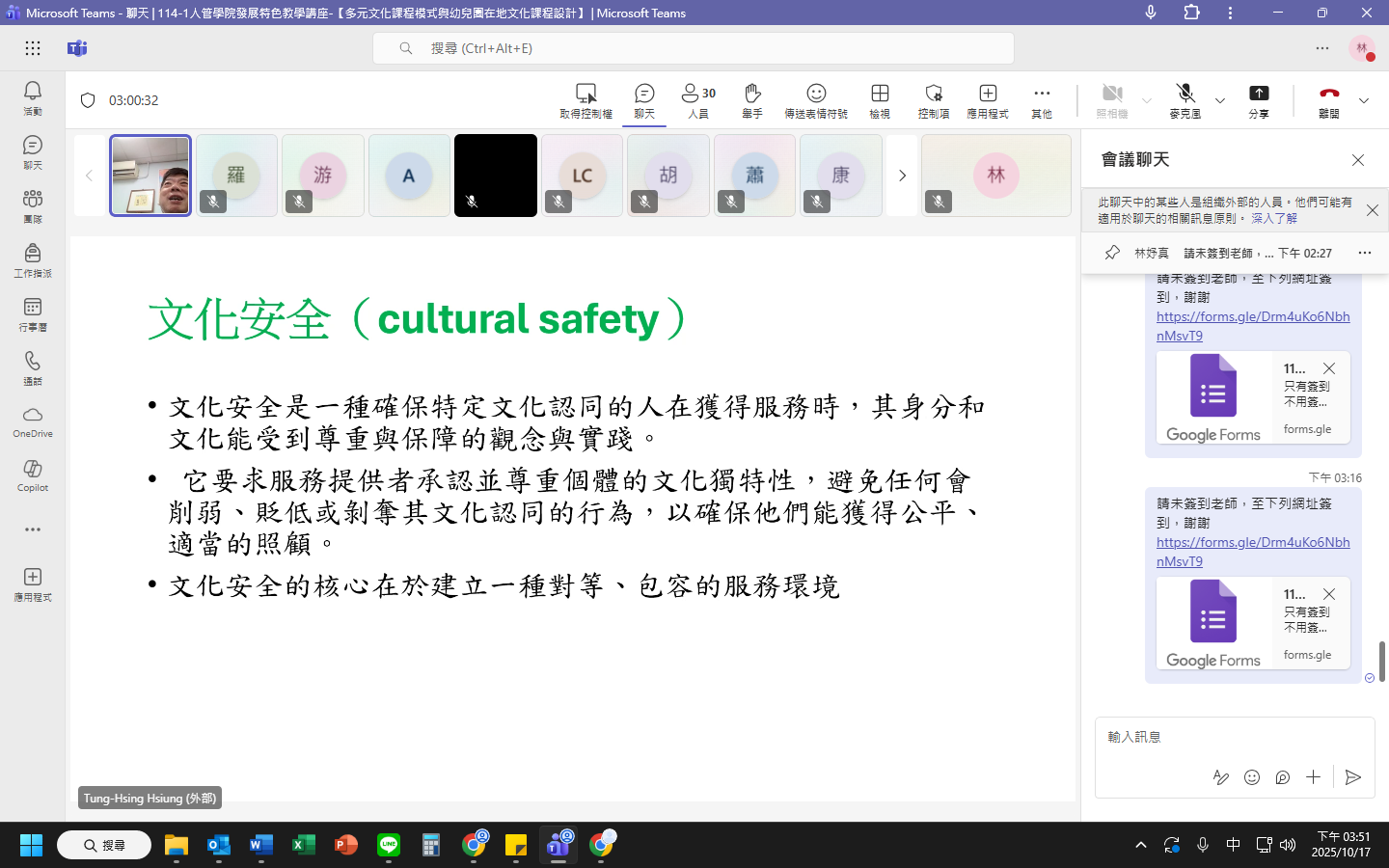Open the latest Google Forms link in chat

[x=1252, y=551]
